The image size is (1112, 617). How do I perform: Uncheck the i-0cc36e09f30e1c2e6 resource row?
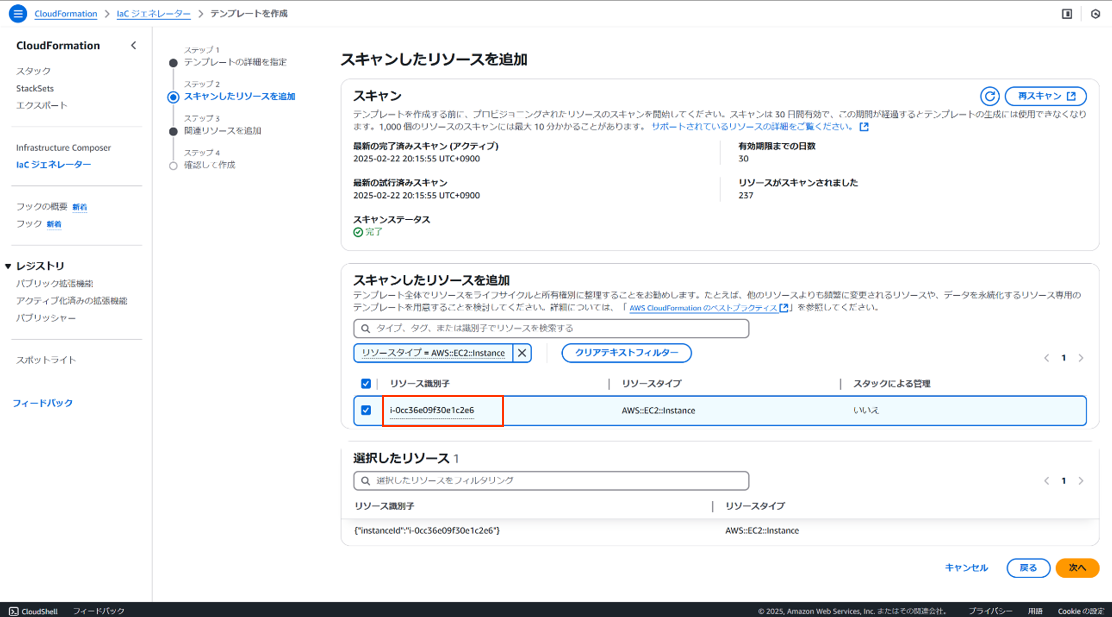[367, 411]
